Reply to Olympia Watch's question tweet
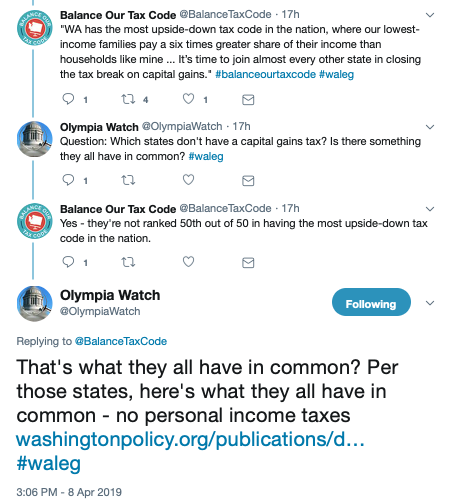The width and height of the screenshot is (454, 503). point(68,180)
